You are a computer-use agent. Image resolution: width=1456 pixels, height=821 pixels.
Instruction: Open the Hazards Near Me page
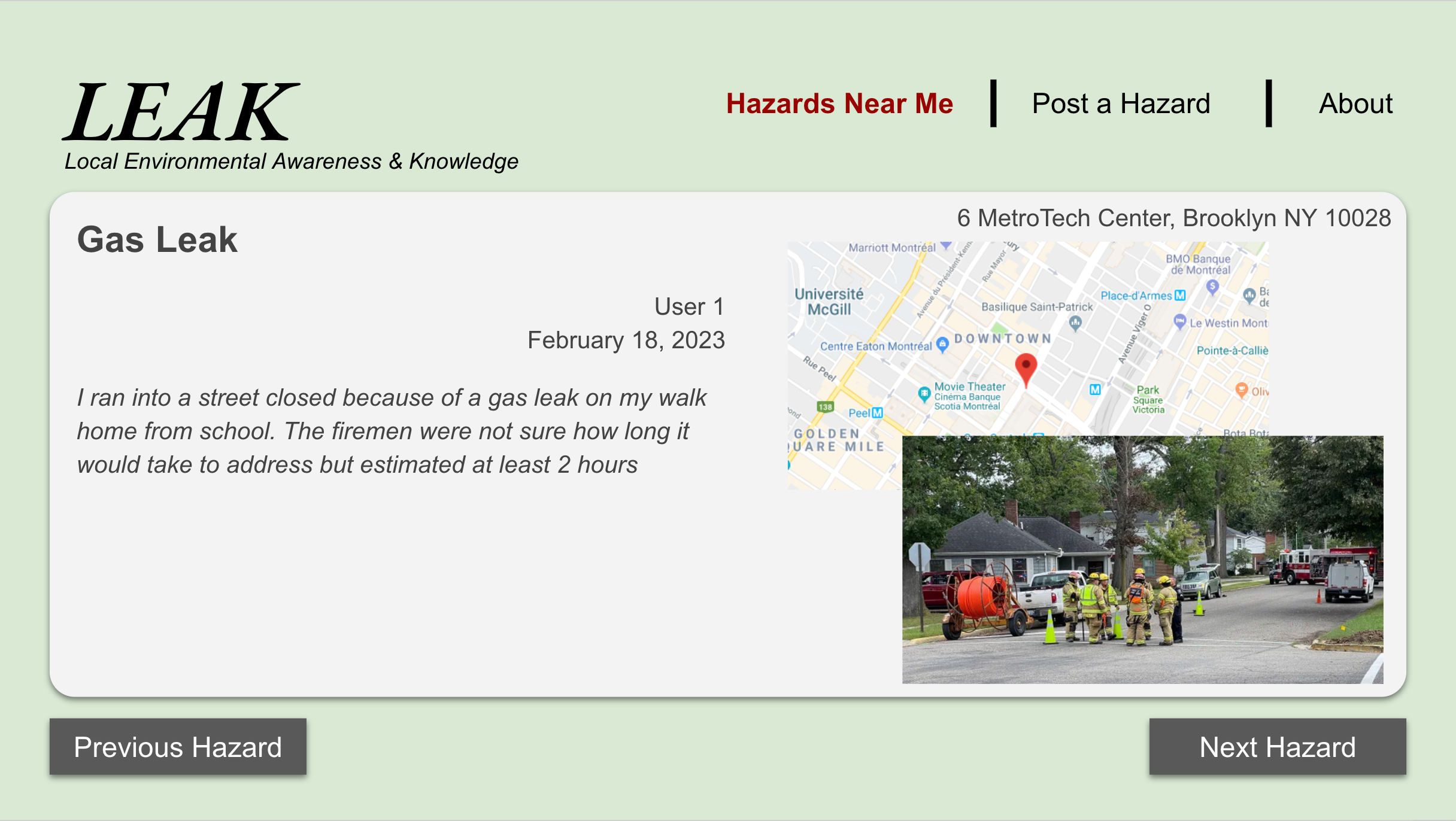(x=839, y=104)
